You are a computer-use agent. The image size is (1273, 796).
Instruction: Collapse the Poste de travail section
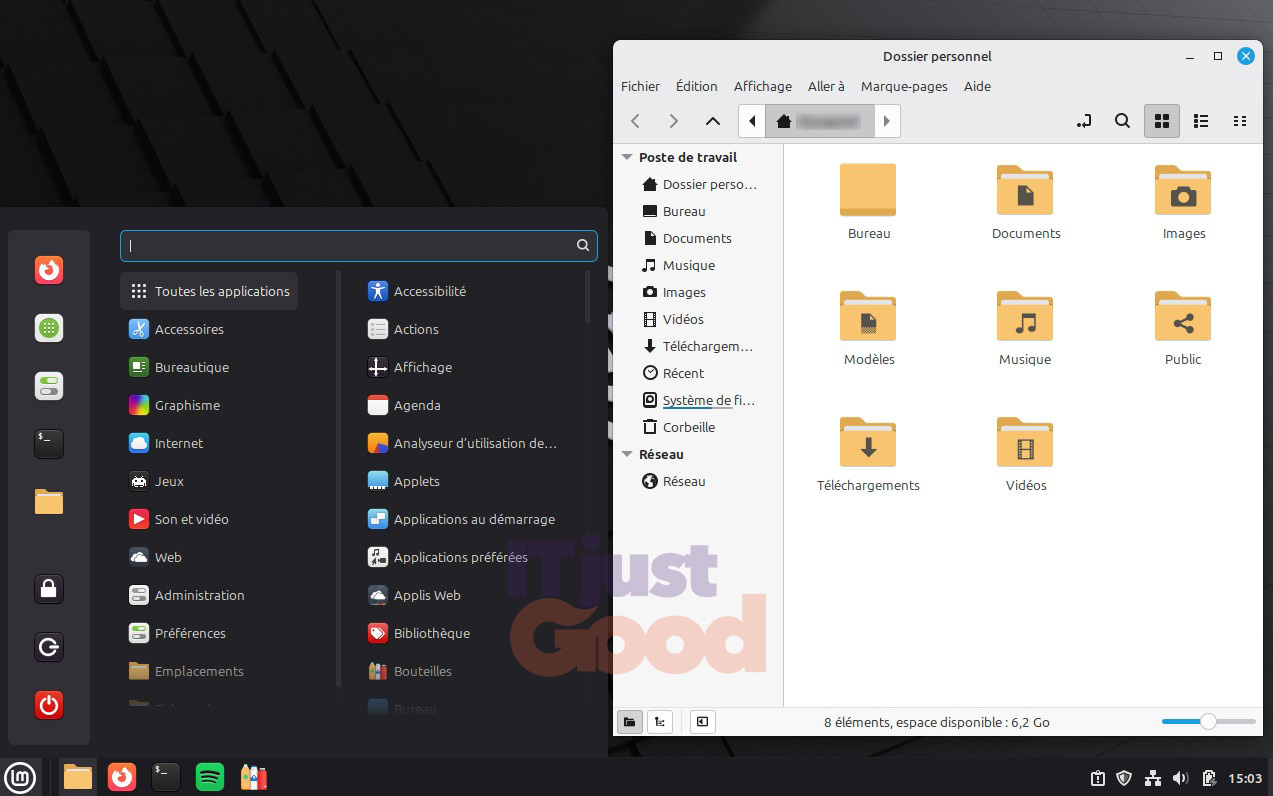point(627,157)
